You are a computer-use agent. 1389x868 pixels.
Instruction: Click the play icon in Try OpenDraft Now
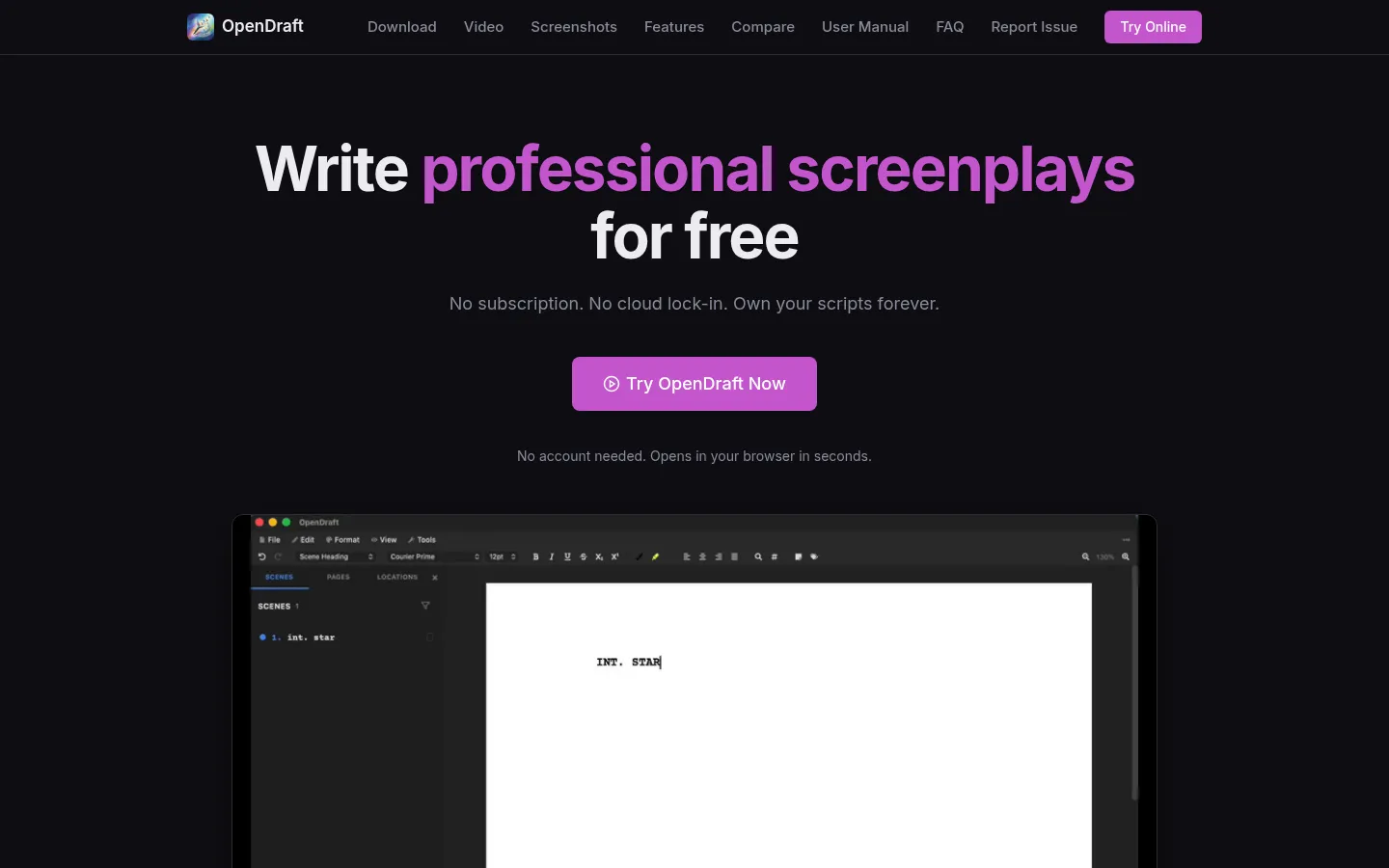click(x=612, y=384)
